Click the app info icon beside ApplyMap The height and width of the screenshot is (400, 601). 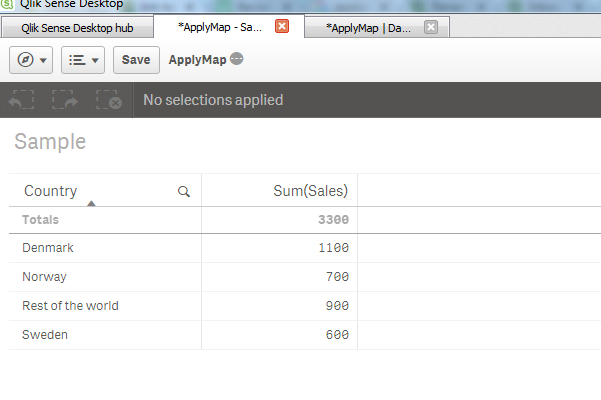coord(236,60)
